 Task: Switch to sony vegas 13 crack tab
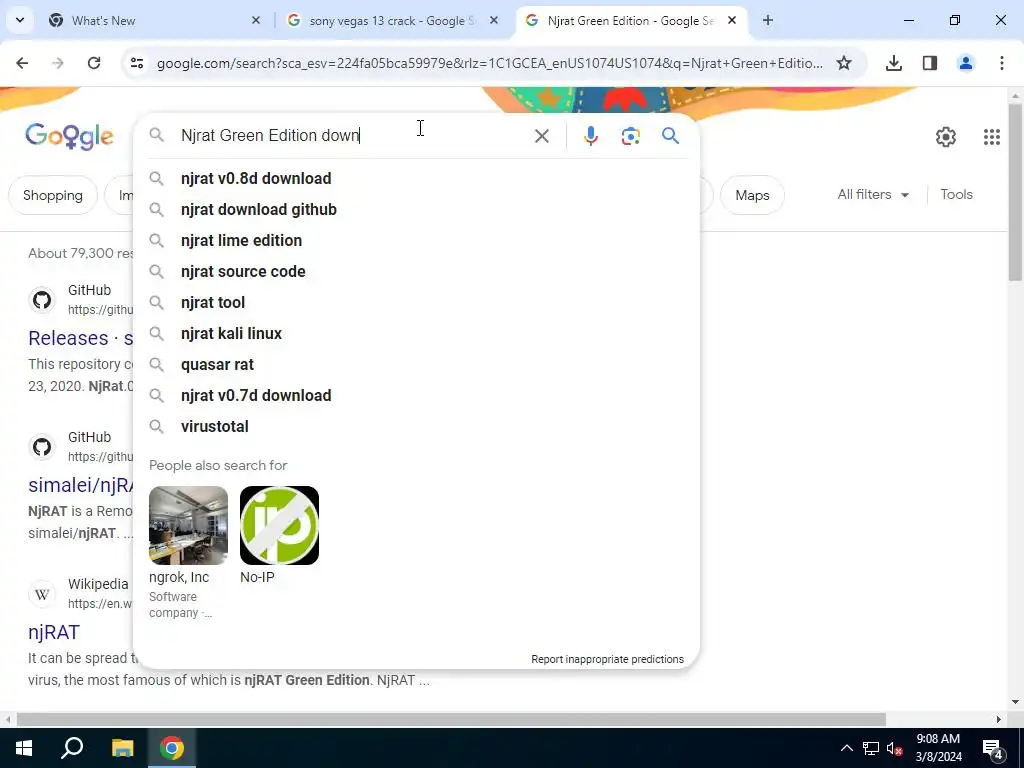click(392, 21)
